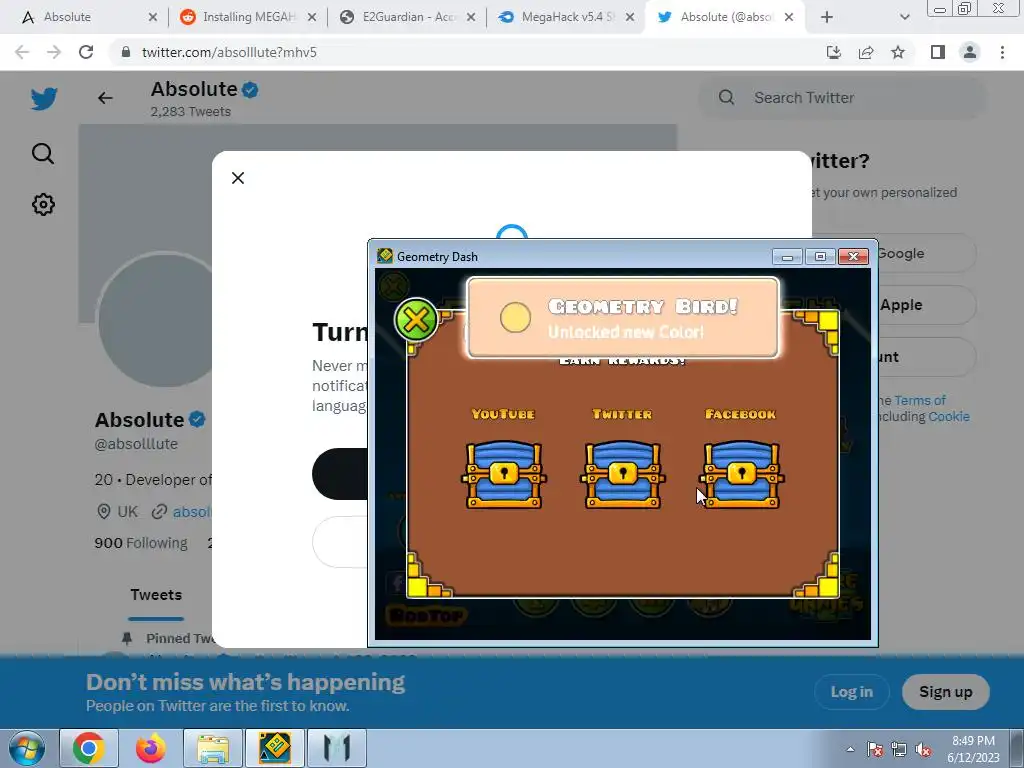
Task: Open the Chrome profile icon
Action: tap(970, 52)
